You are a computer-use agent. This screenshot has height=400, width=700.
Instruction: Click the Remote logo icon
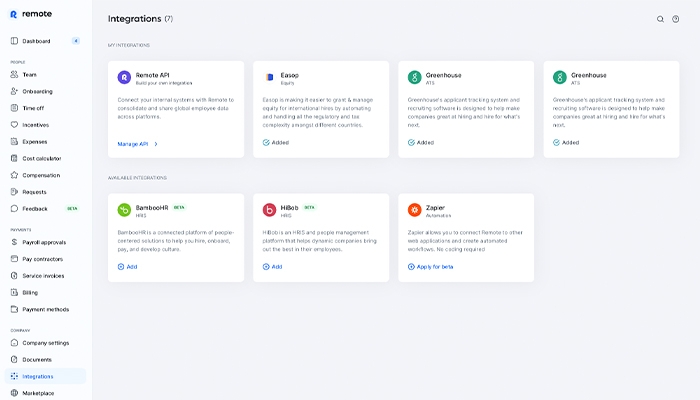tap(13, 14)
